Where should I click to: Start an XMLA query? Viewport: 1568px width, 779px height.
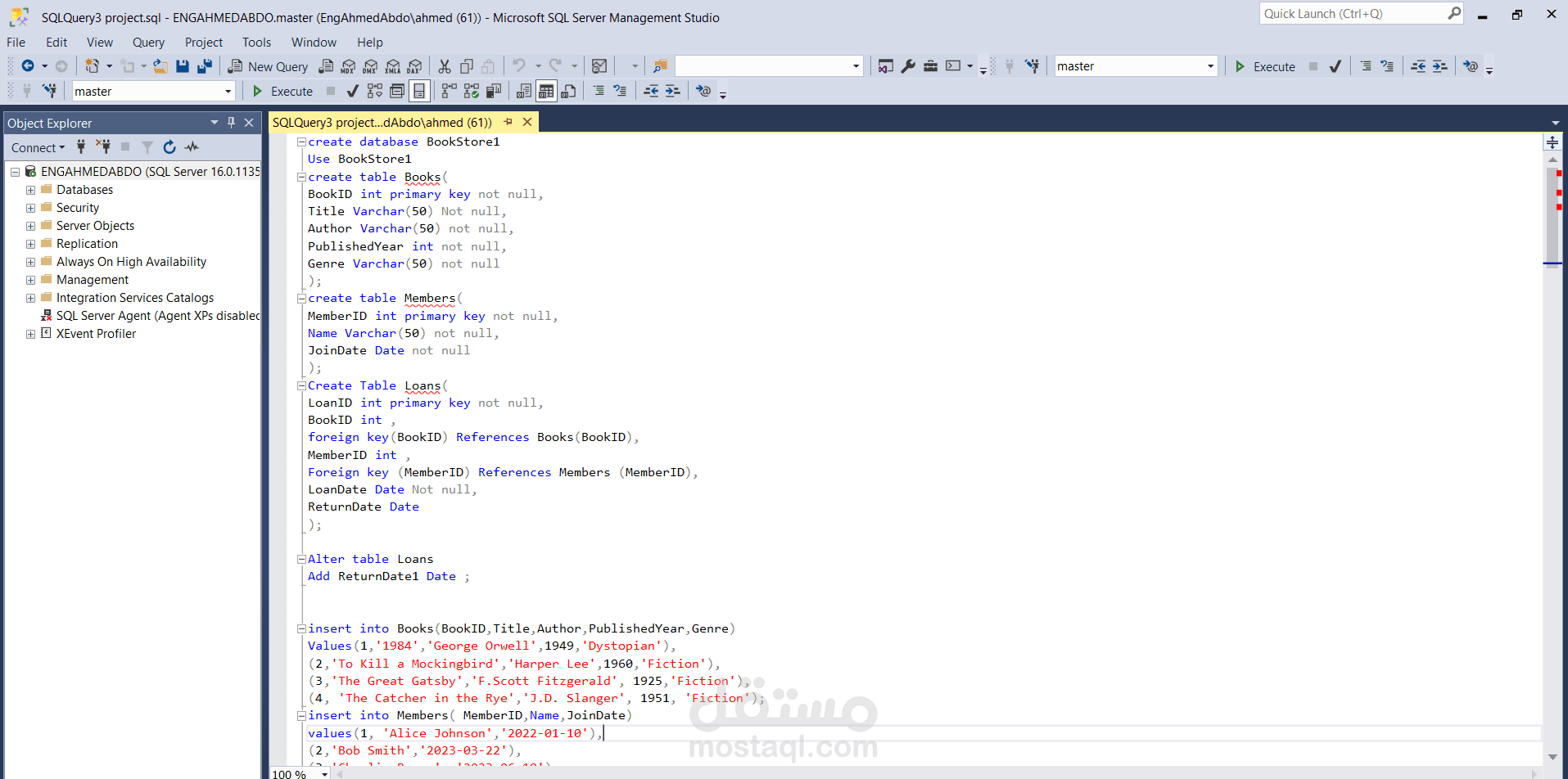pos(393,66)
